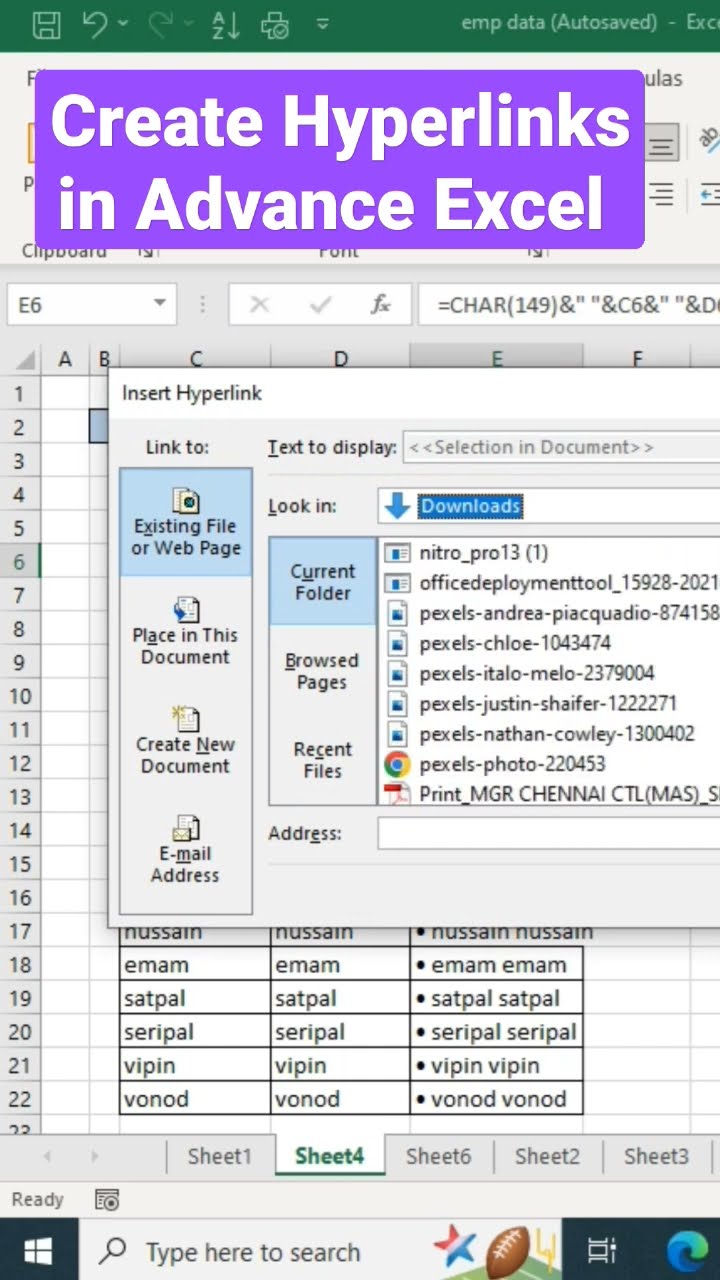Screen dimensions: 720x1280
Task: Click the Redo arrow icon
Action: [161, 24]
